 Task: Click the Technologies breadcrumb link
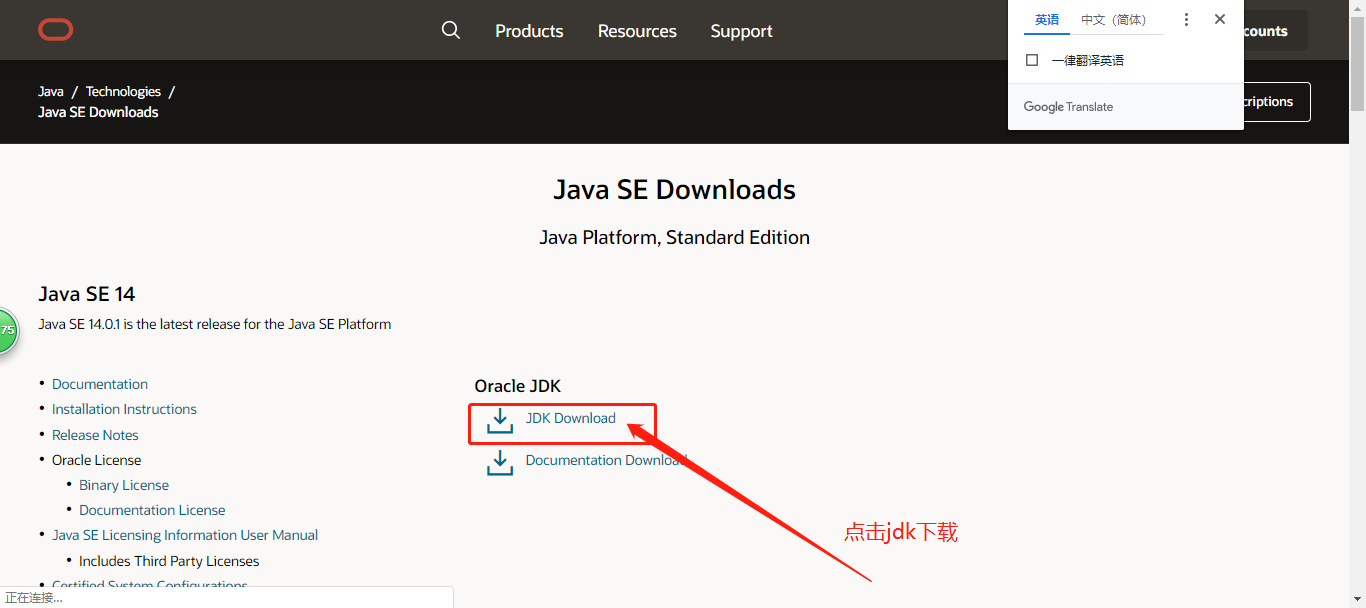[123, 91]
